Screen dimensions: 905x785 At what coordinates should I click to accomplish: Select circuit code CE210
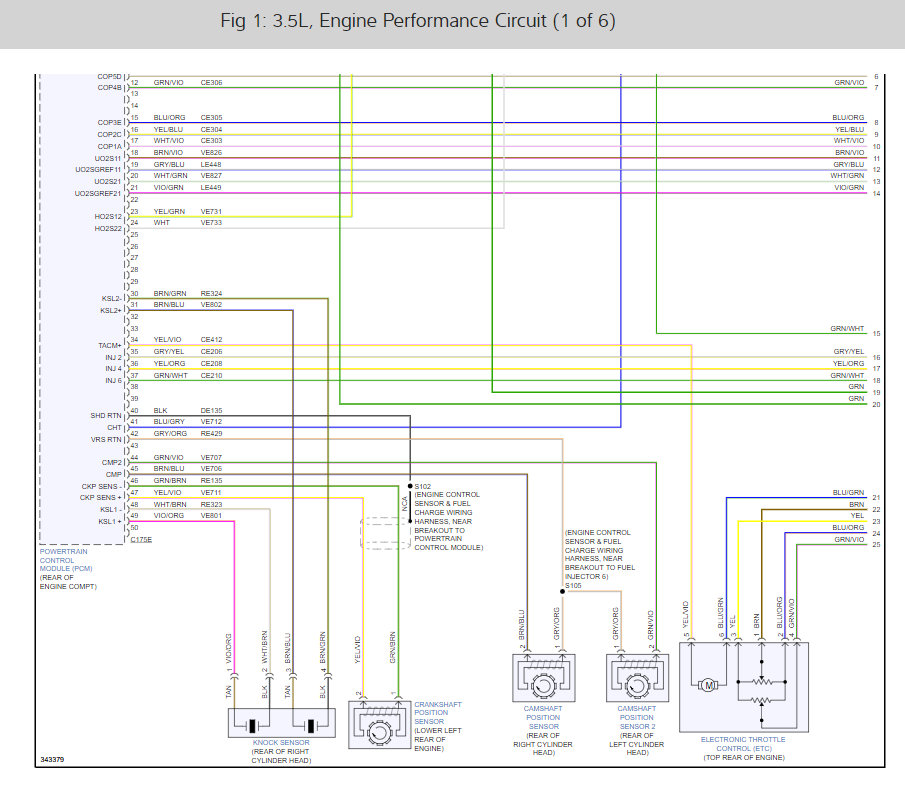211,375
